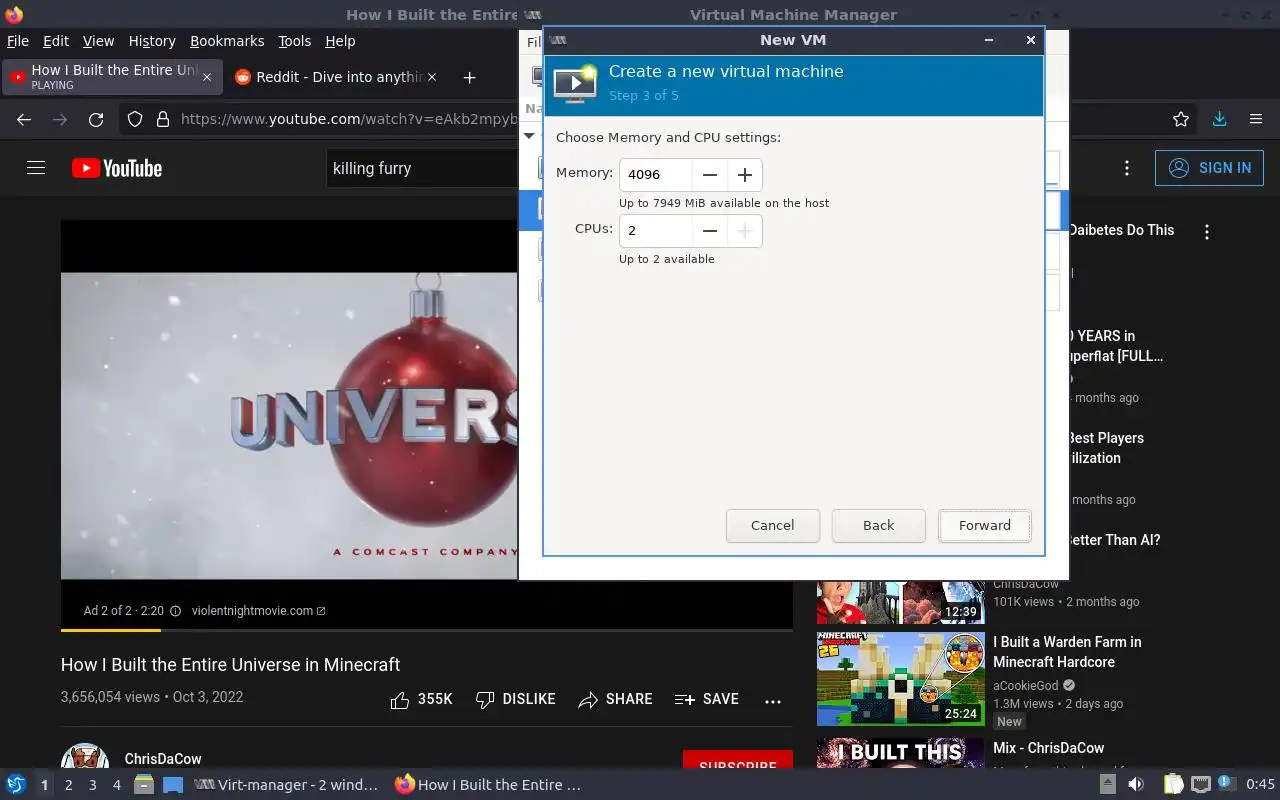Image resolution: width=1280 pixels, height=800 pixels.
Task: Cancel the New VM wizard
Action: 773,526
